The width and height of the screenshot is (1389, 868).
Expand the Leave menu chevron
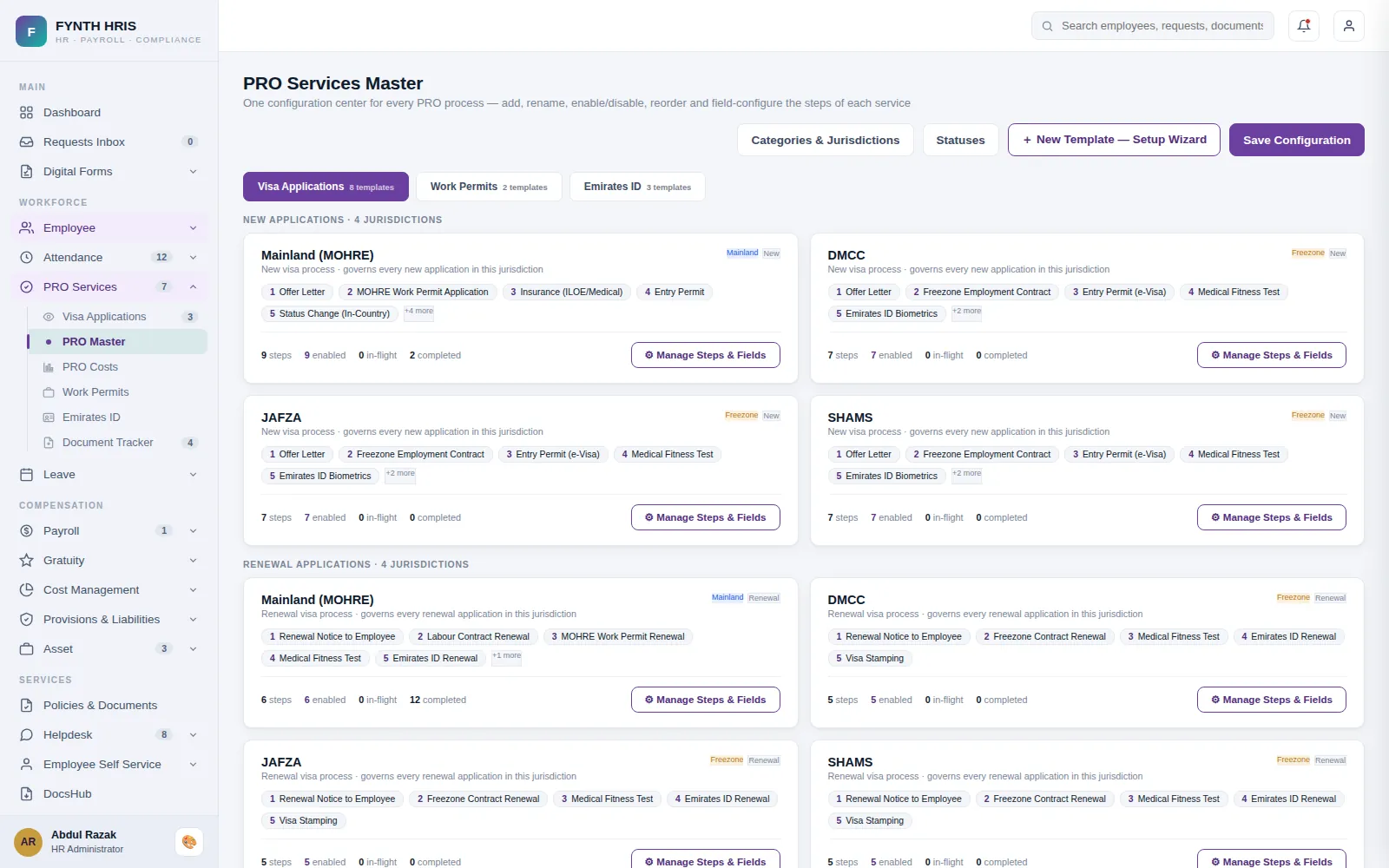(193, 475)
